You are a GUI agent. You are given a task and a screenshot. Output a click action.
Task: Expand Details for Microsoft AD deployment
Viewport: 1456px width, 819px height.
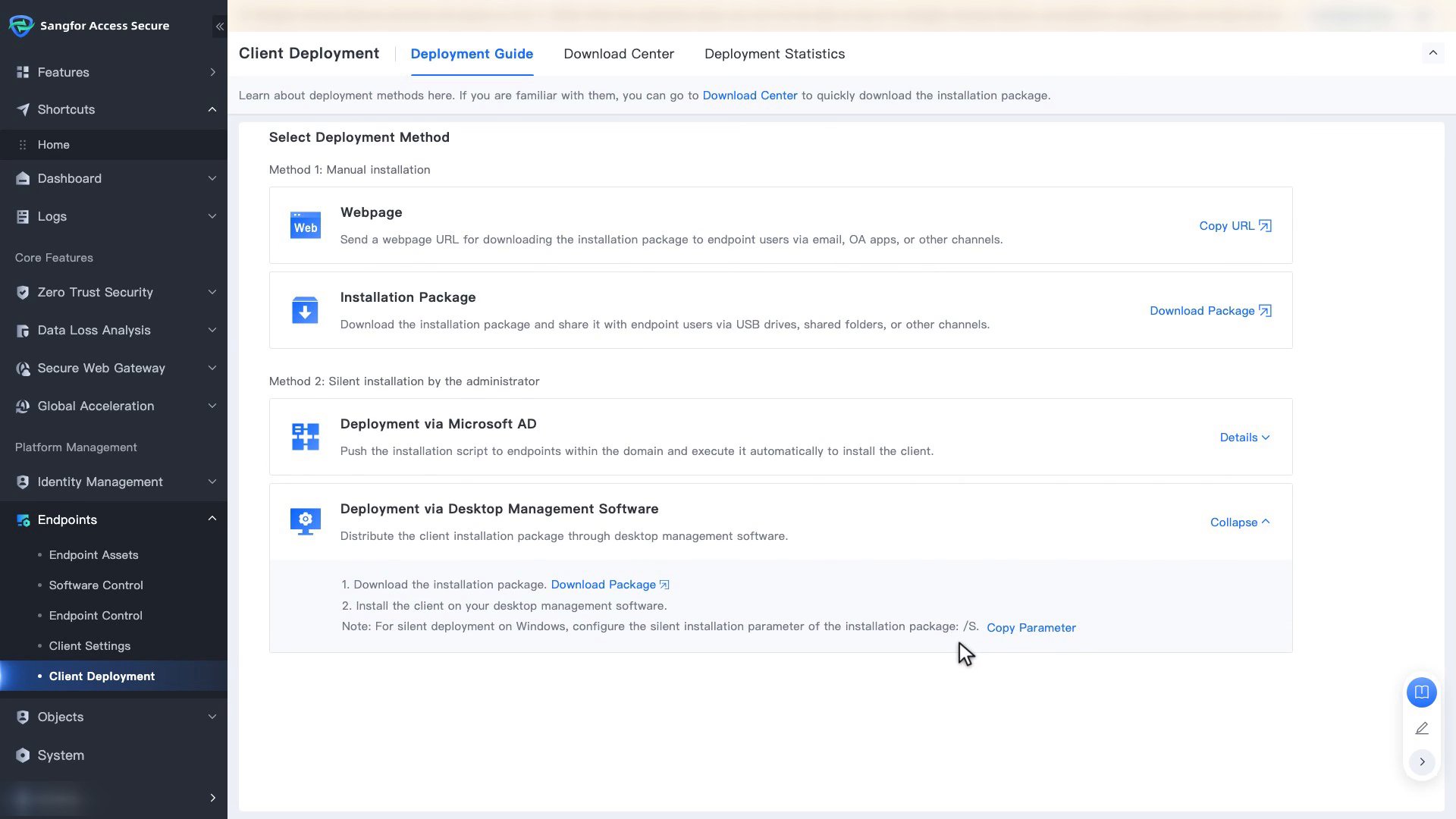coord(1244,438)
